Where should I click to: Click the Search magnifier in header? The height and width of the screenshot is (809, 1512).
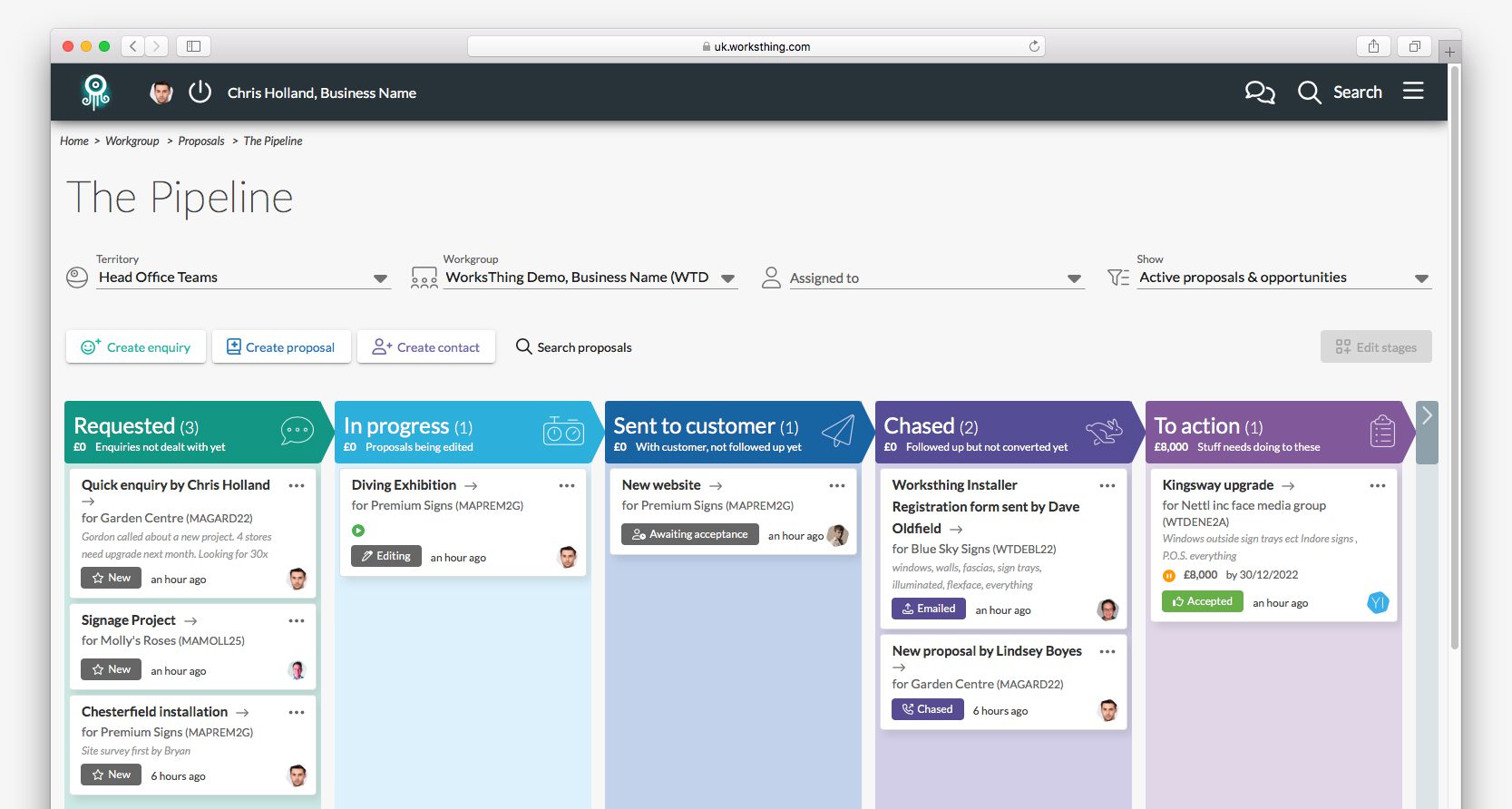1309,93
